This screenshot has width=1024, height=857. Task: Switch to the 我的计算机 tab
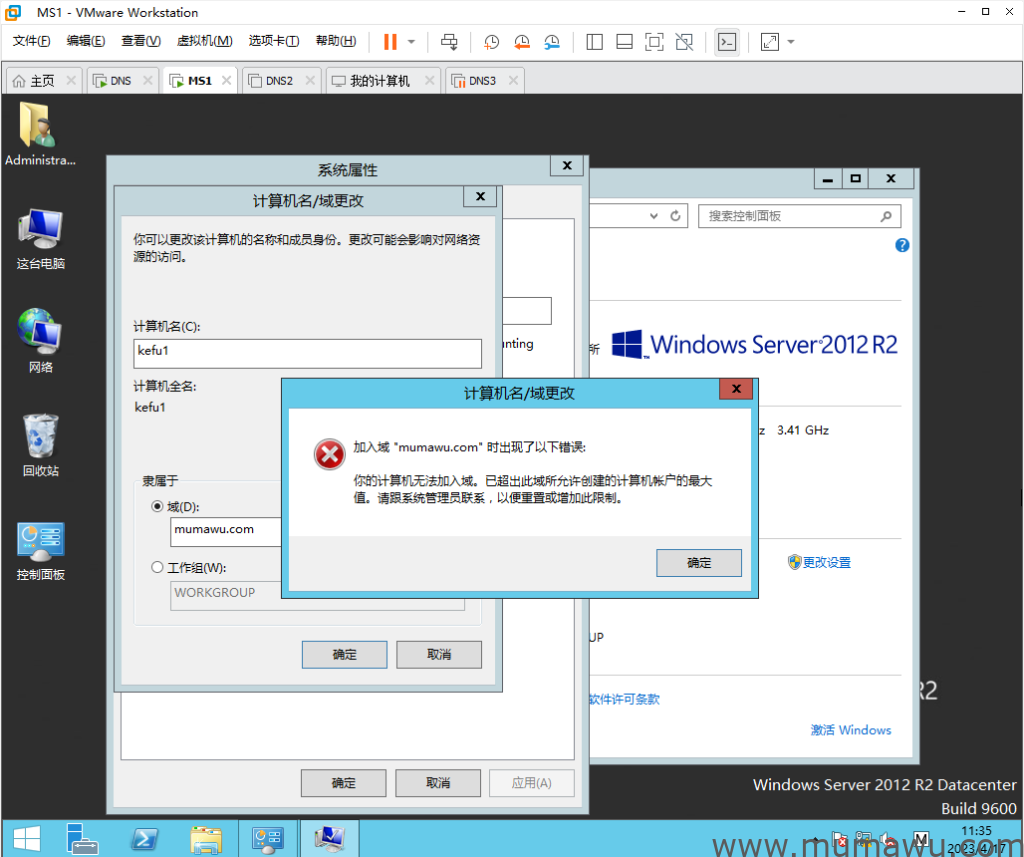click(x=379, y=81)
